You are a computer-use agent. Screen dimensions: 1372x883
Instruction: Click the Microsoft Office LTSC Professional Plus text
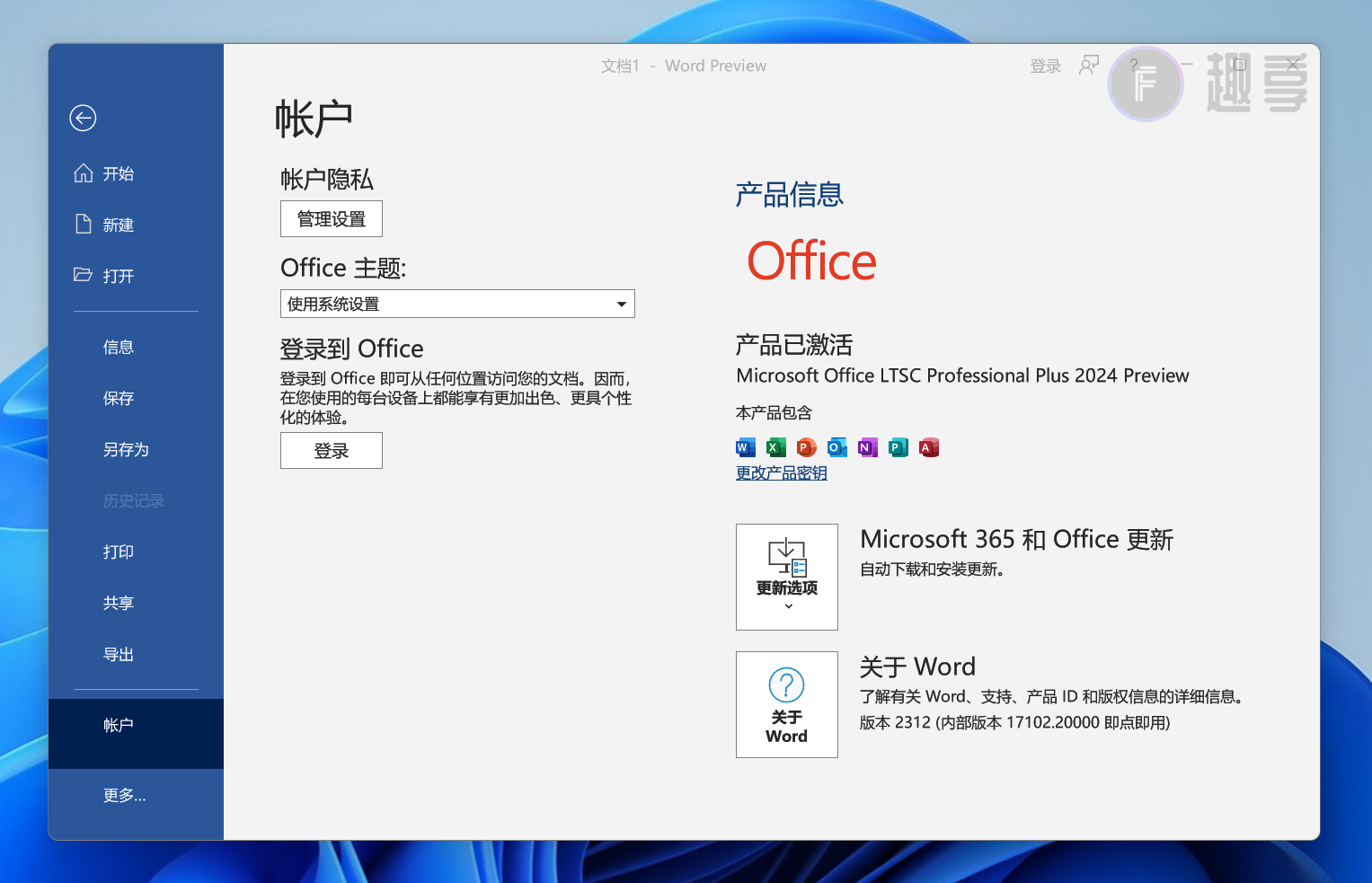point(963,375)
